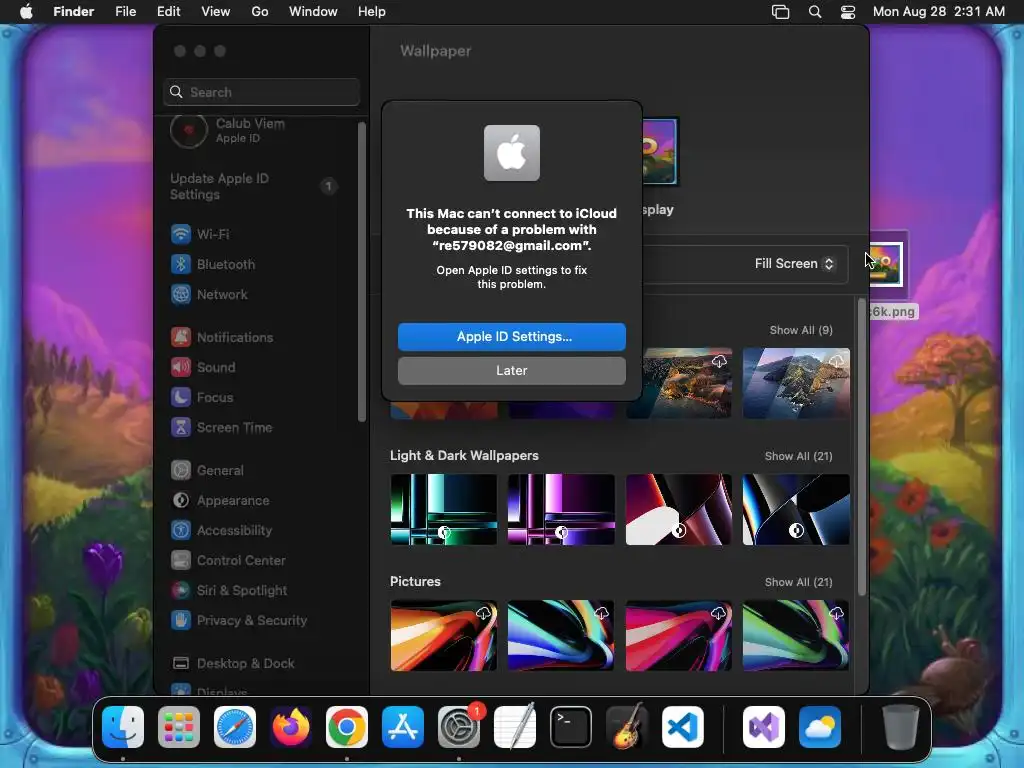Open Launchpad from the Dock
Image resolution: width=1024 pixels, height=768 pixels.
click(179, 727)
